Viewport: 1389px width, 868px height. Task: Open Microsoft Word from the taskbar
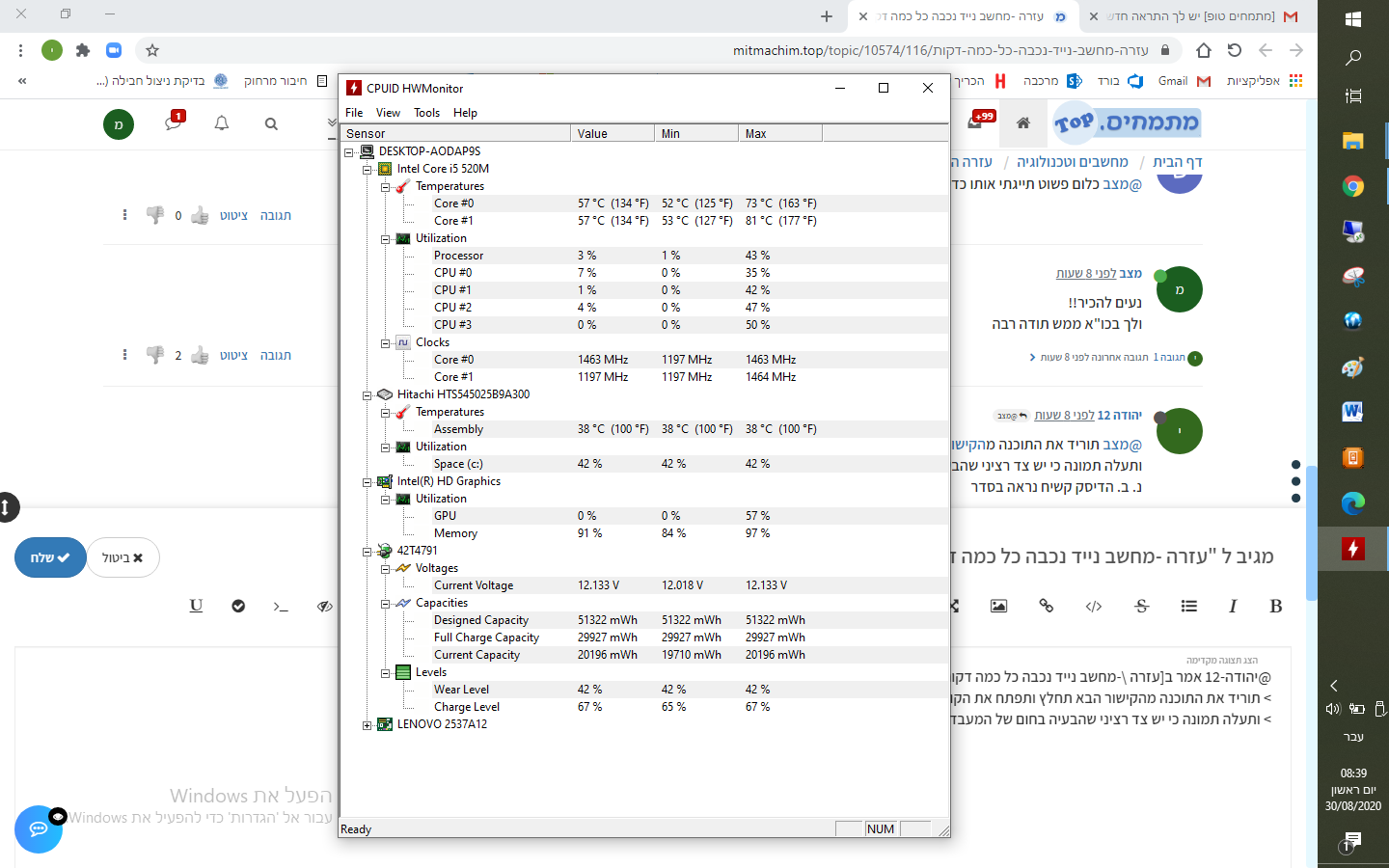click(x=1353, y=412)
